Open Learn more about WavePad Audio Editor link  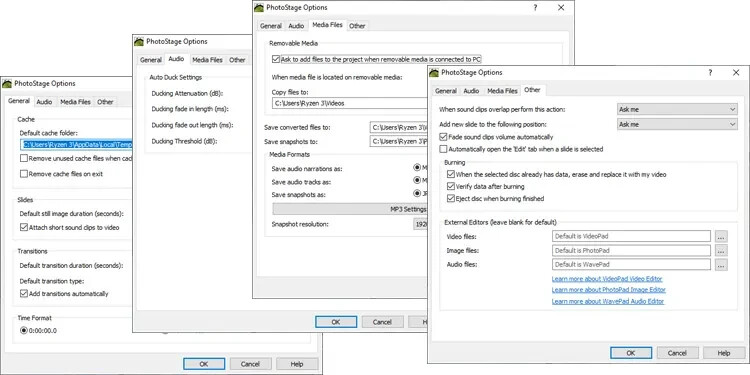607,301
